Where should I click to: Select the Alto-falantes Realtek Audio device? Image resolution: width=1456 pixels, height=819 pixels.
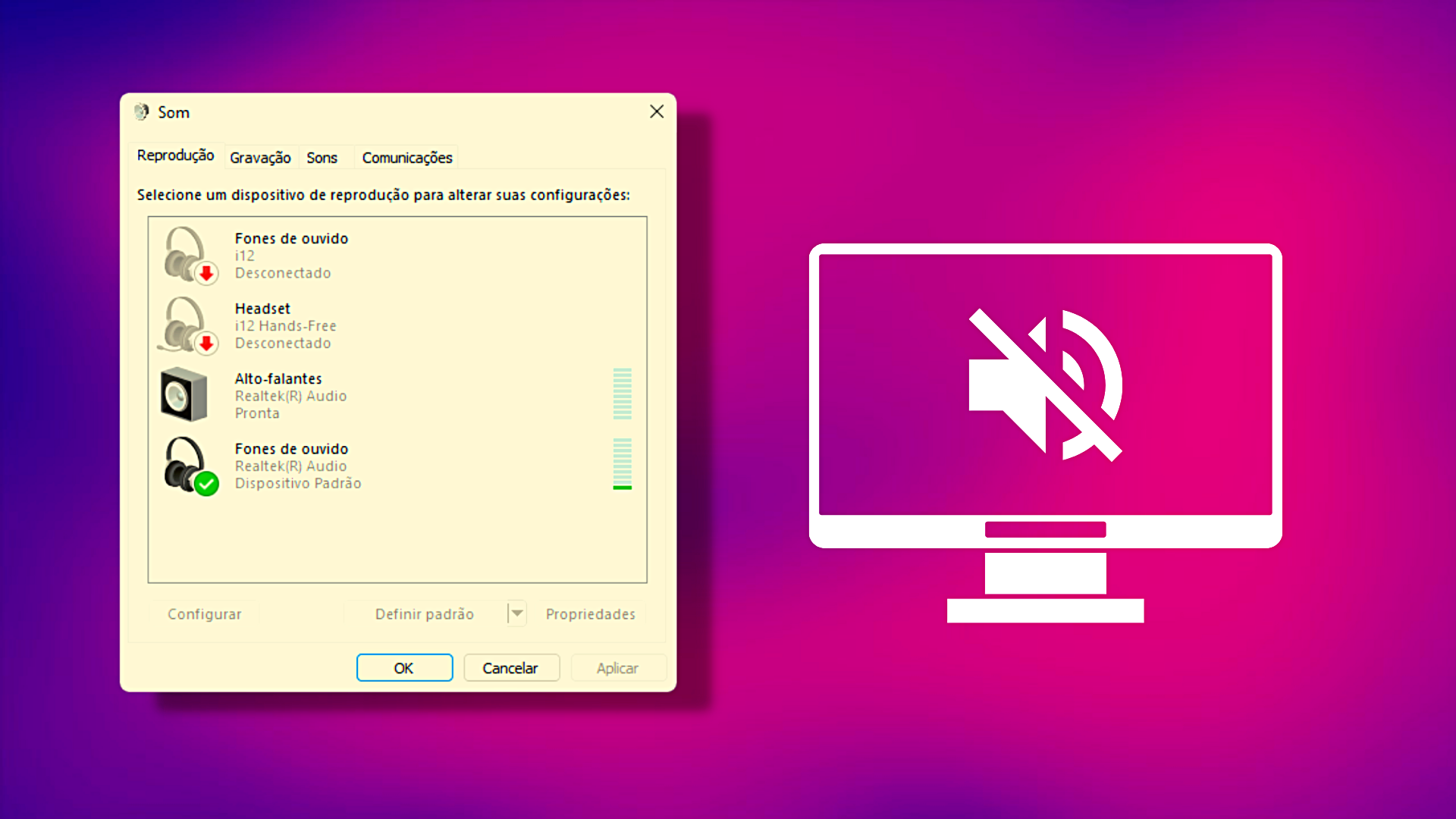click(396, 395)
